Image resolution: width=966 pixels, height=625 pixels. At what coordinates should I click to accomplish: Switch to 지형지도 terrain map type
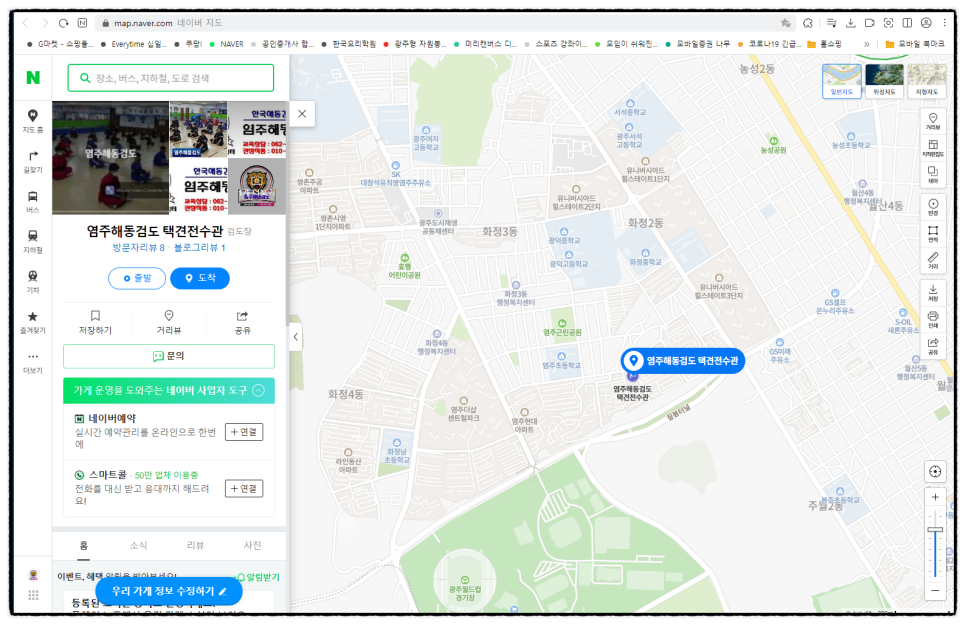927,81
